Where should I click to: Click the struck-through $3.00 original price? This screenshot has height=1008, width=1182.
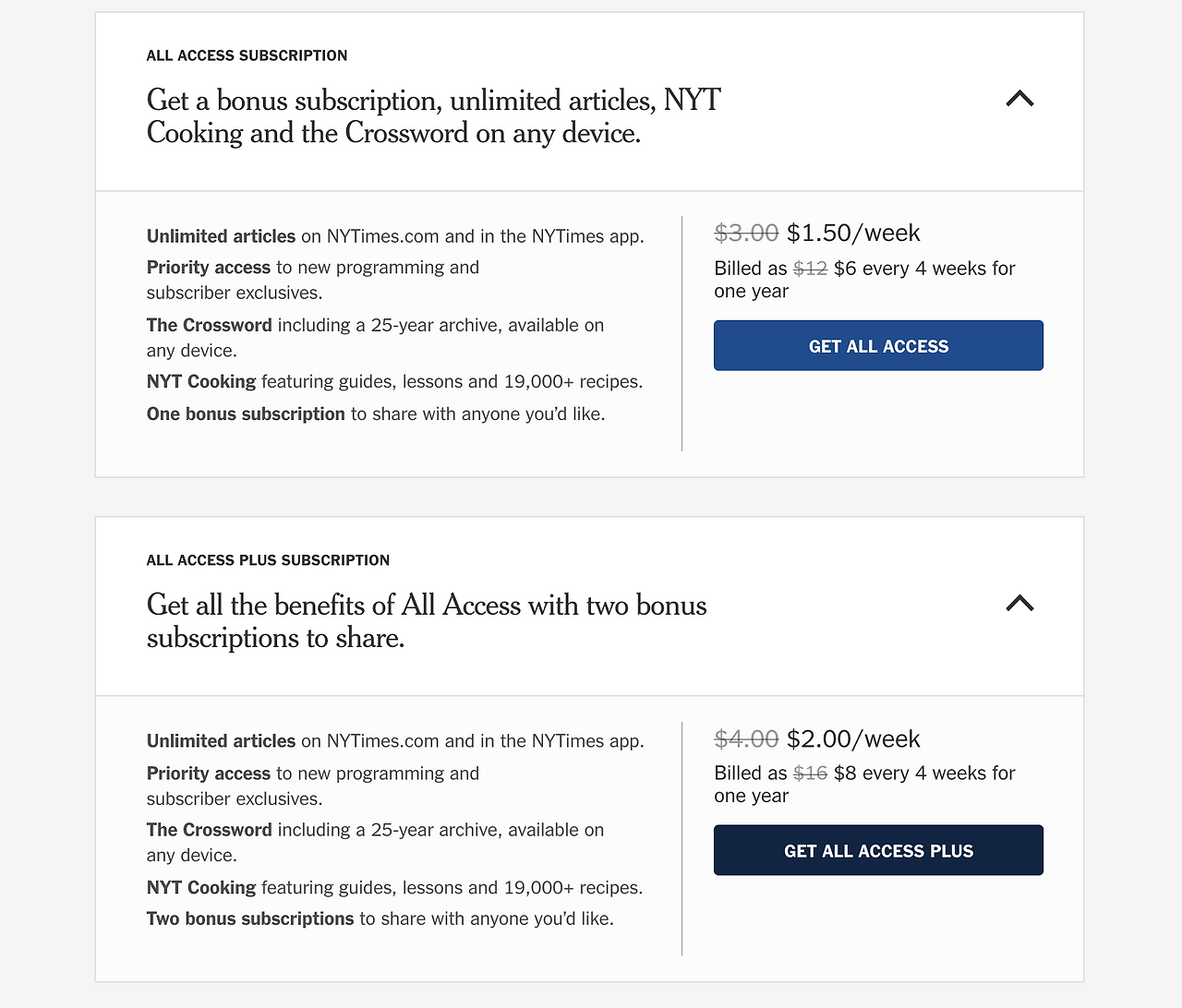tap(746, 233)
